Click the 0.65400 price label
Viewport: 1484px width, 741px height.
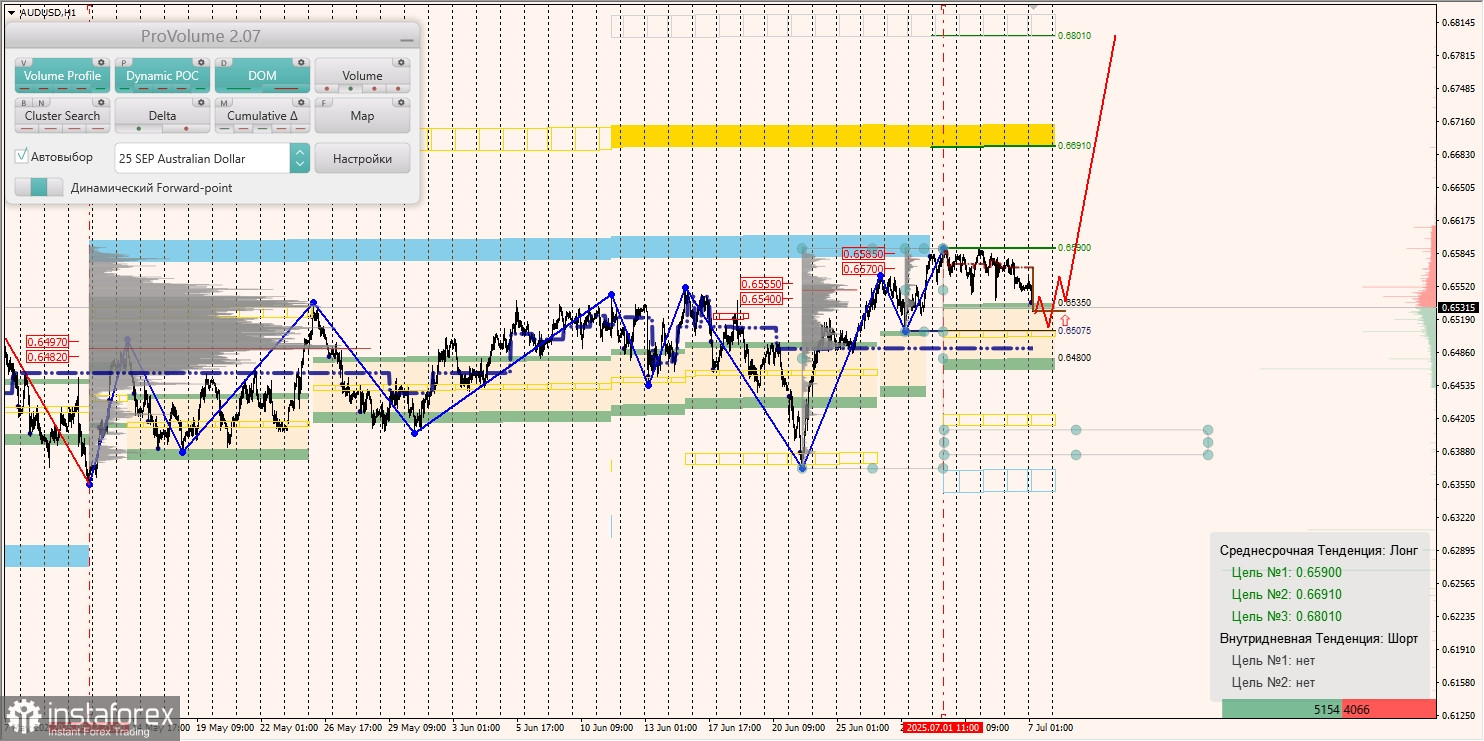[x=761, y=299]
